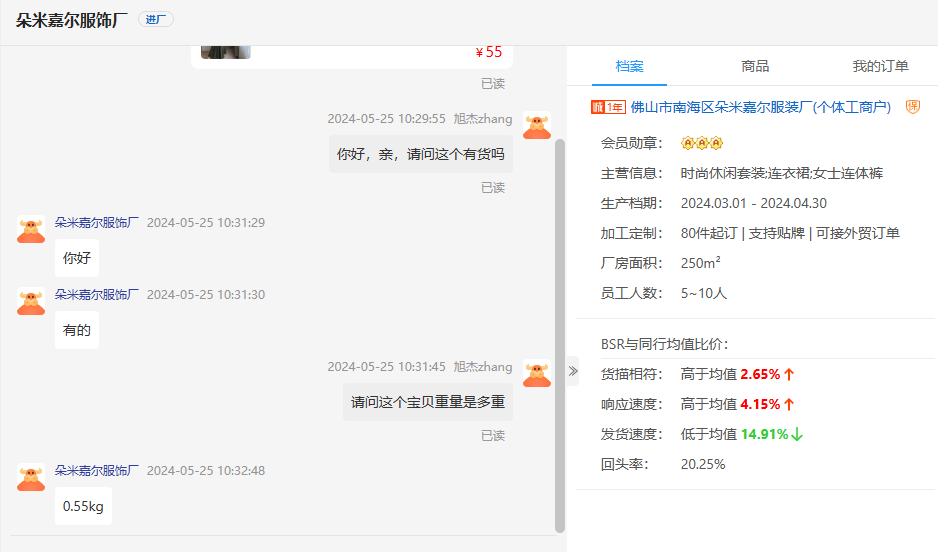Open the product thumbnail priced ¥55
The height and width of the screenshot is (552, 938).
point(226,52)
